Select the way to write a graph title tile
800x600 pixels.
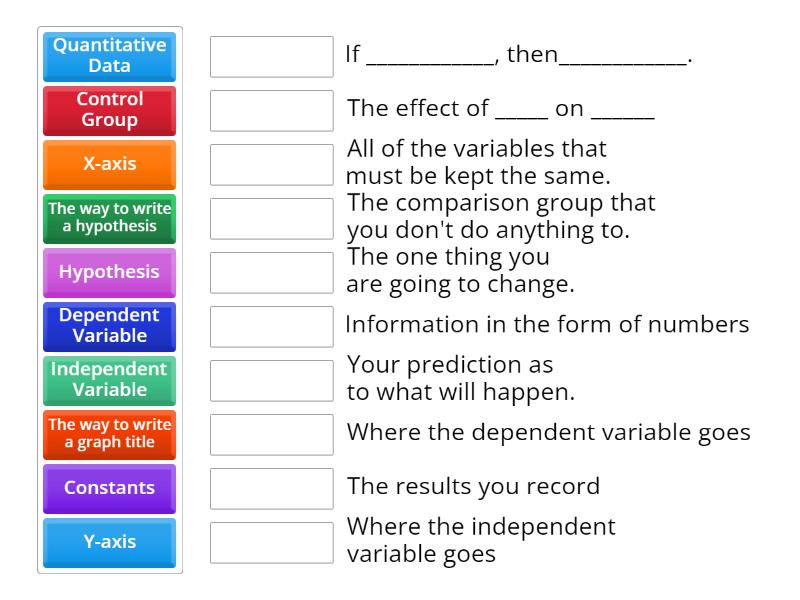(108, 434)
